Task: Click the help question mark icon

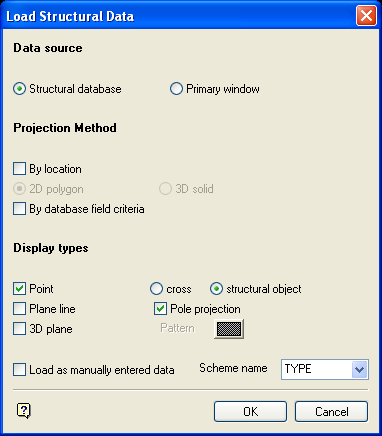Action: click(x=24, y=411)
